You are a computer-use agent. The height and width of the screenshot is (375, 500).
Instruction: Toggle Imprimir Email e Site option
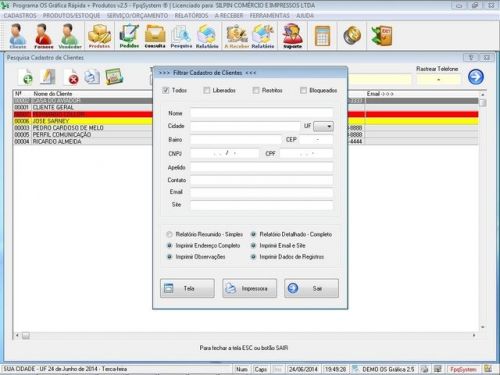click(253, 246)
